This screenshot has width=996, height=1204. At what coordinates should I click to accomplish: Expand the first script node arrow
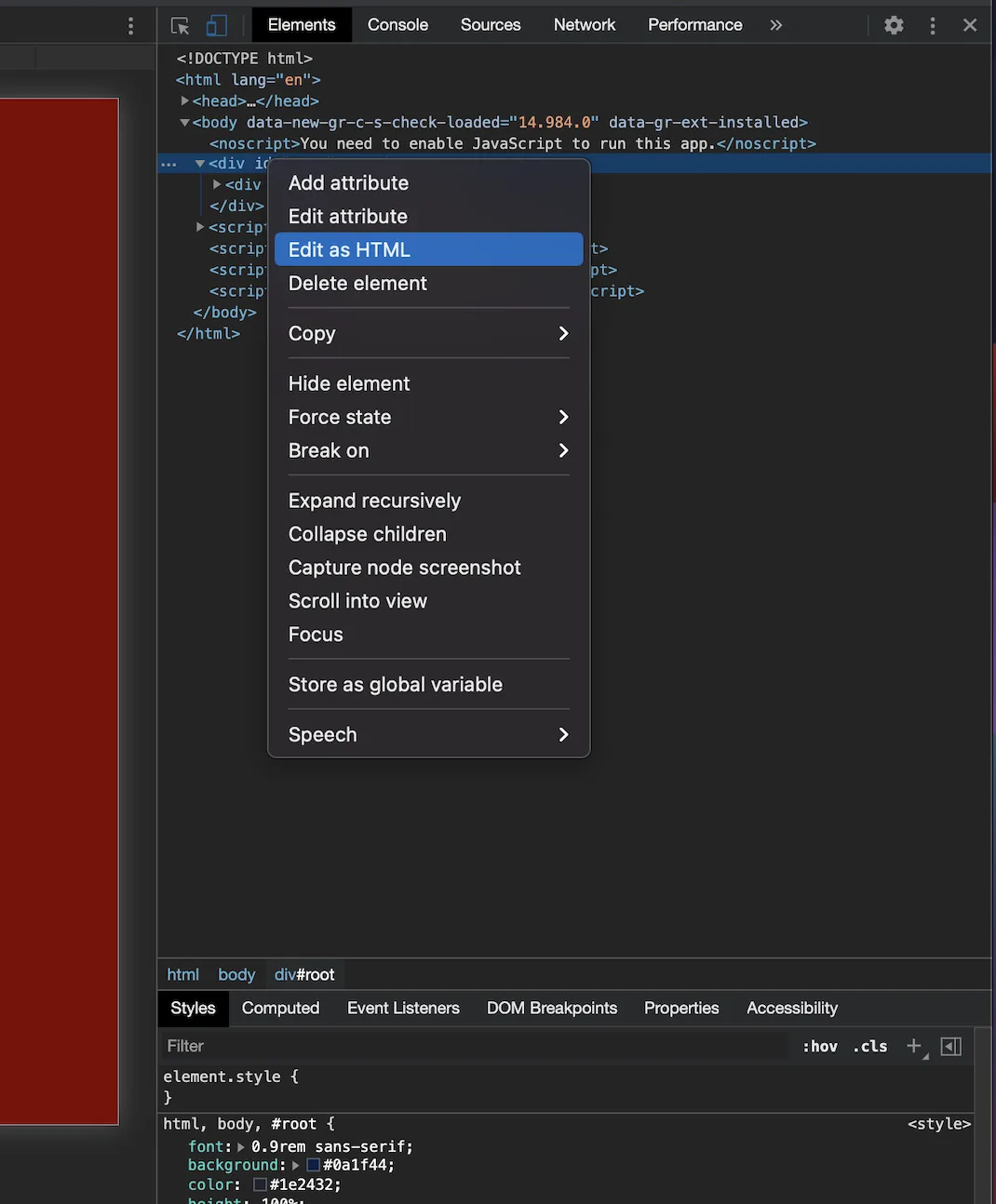tap(200, 227)
